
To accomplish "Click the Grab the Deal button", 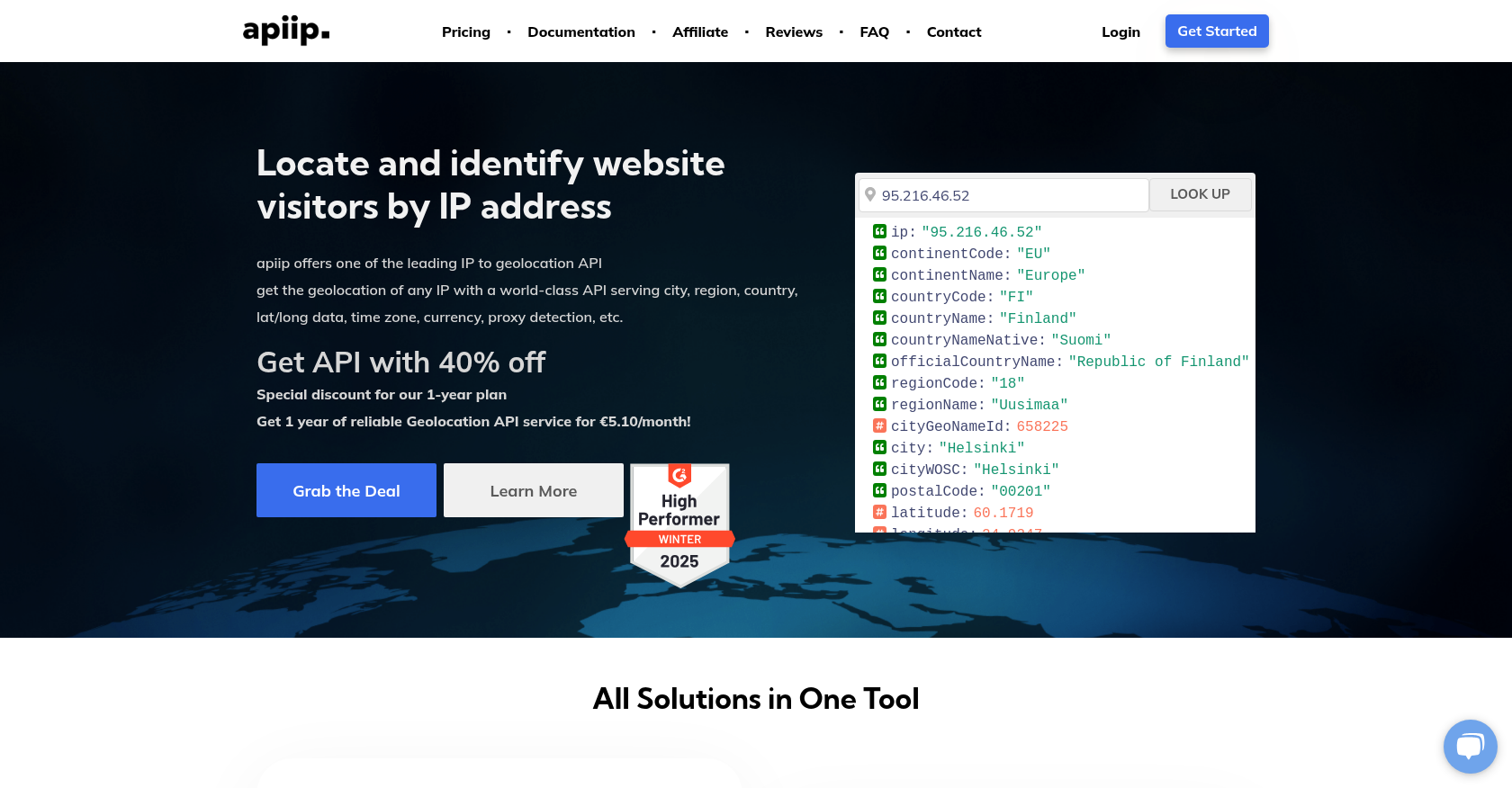I will [346, 490].
